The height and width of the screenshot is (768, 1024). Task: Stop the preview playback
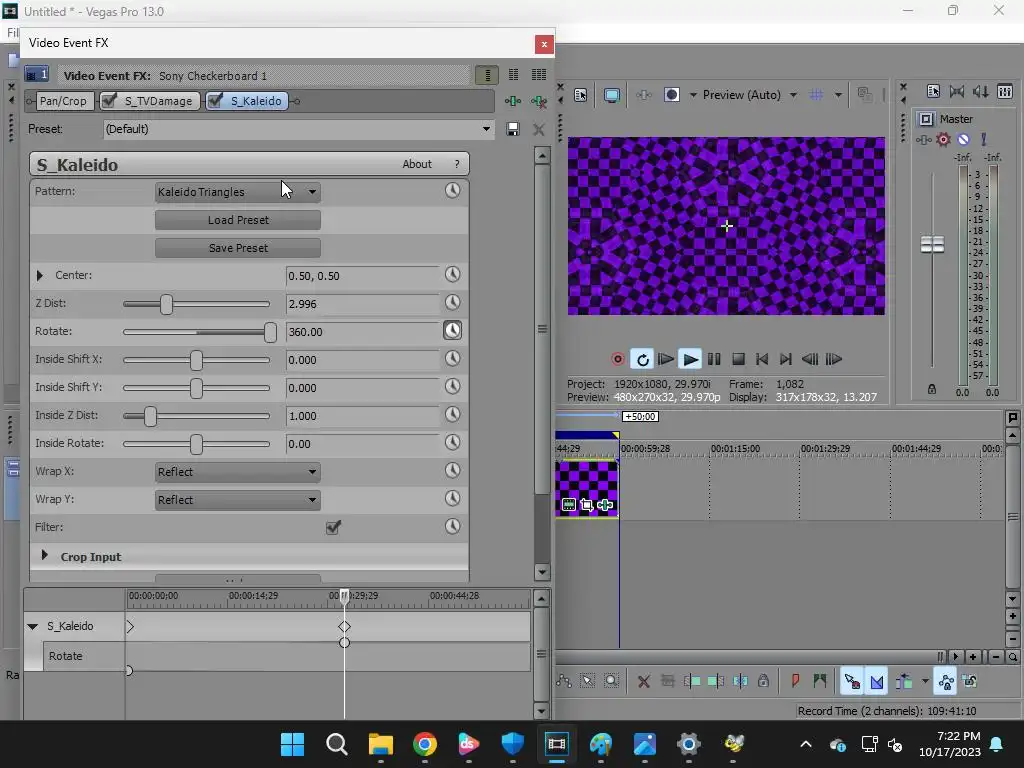point(739,359)
